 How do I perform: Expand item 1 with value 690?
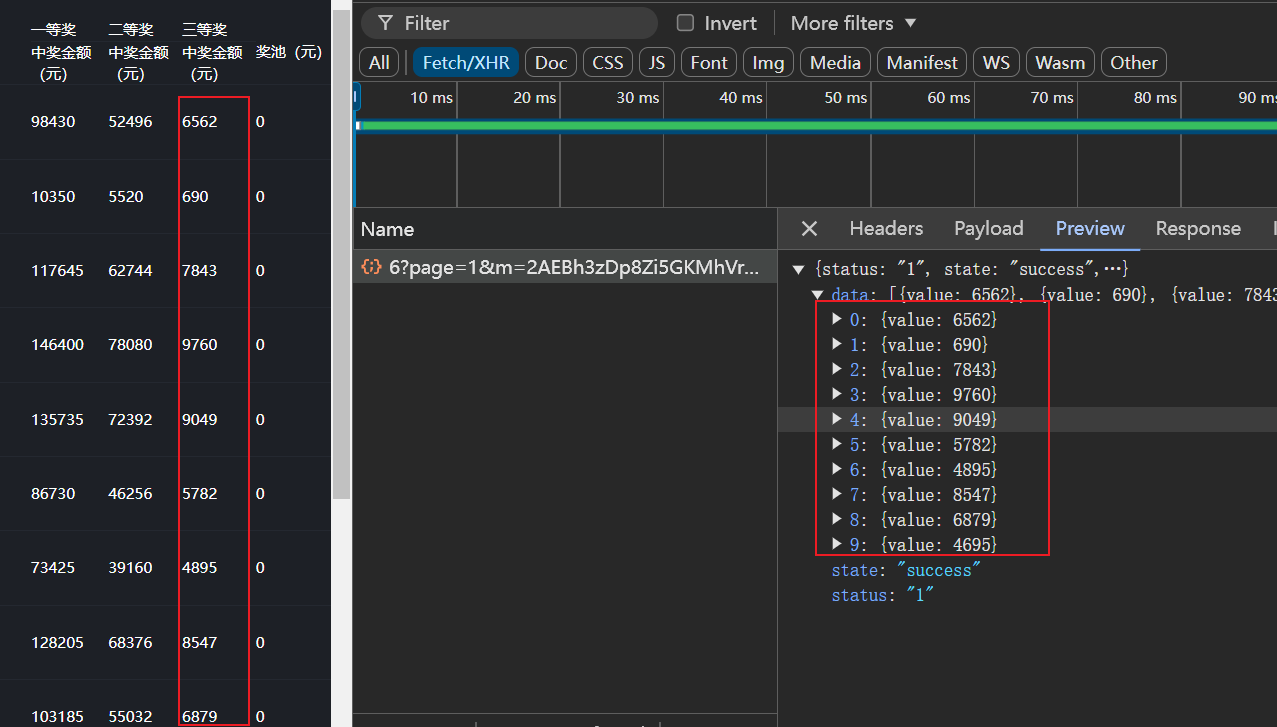click(x=837, y=344)
